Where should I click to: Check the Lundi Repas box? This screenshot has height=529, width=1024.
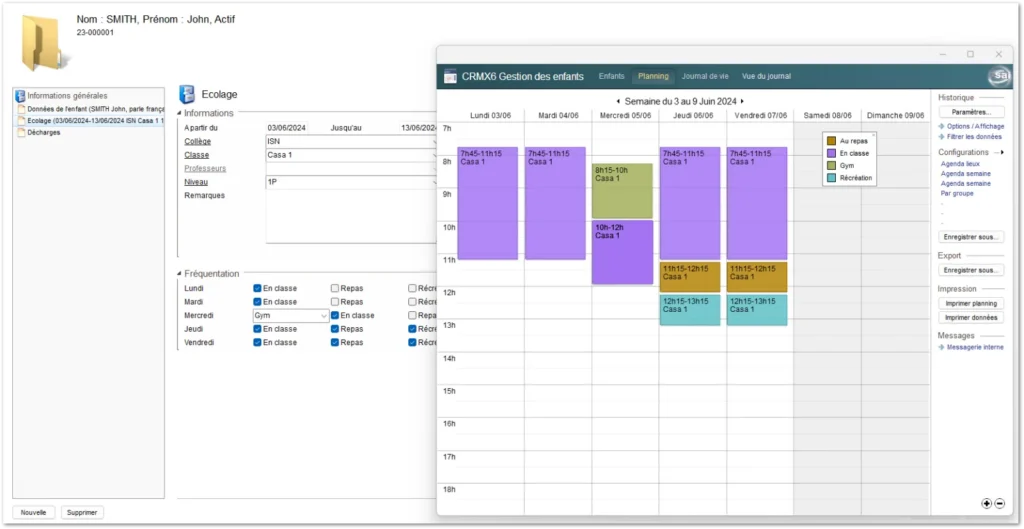coord(335,288)
